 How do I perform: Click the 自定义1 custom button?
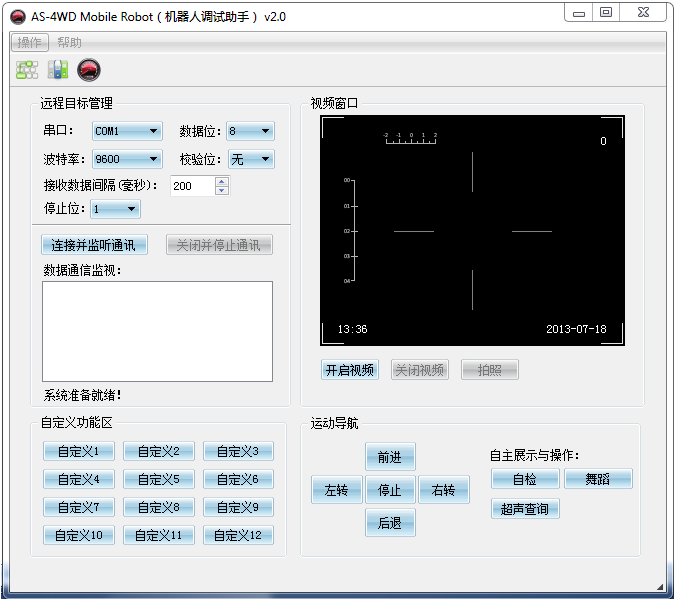pyautogui.click(x=78, y=451)
